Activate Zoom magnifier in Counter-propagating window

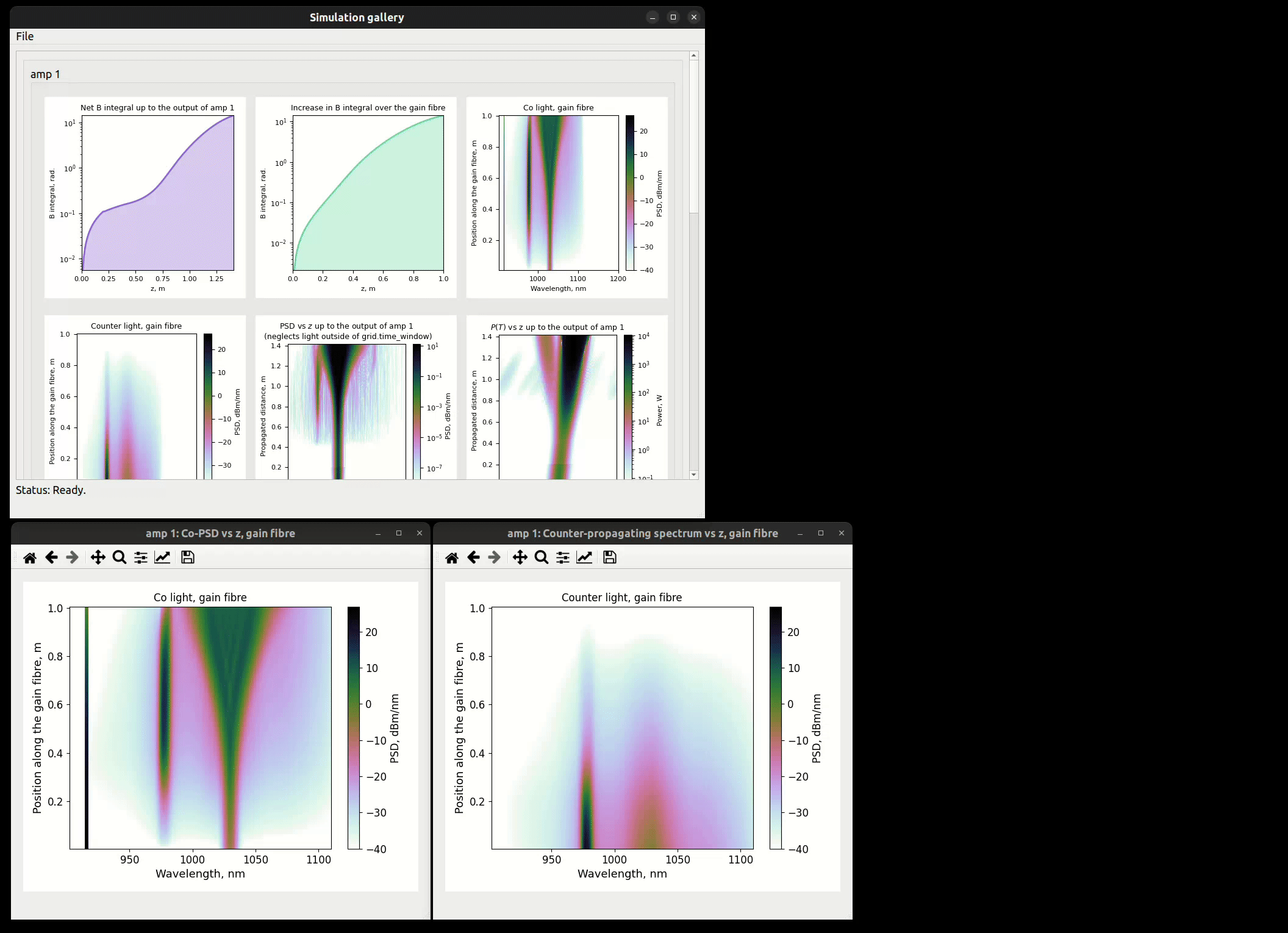(542, 557)
